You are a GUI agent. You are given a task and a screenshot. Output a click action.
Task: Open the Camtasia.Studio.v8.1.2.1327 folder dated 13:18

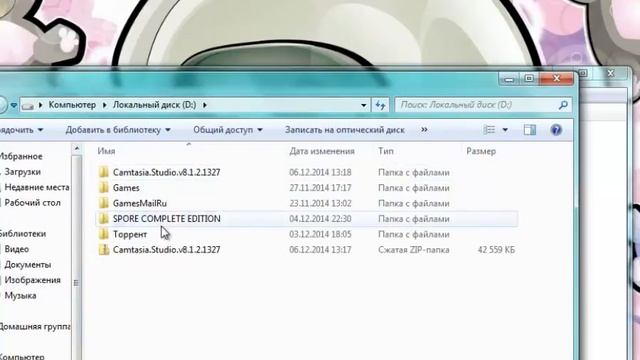(x=167, y=172)
